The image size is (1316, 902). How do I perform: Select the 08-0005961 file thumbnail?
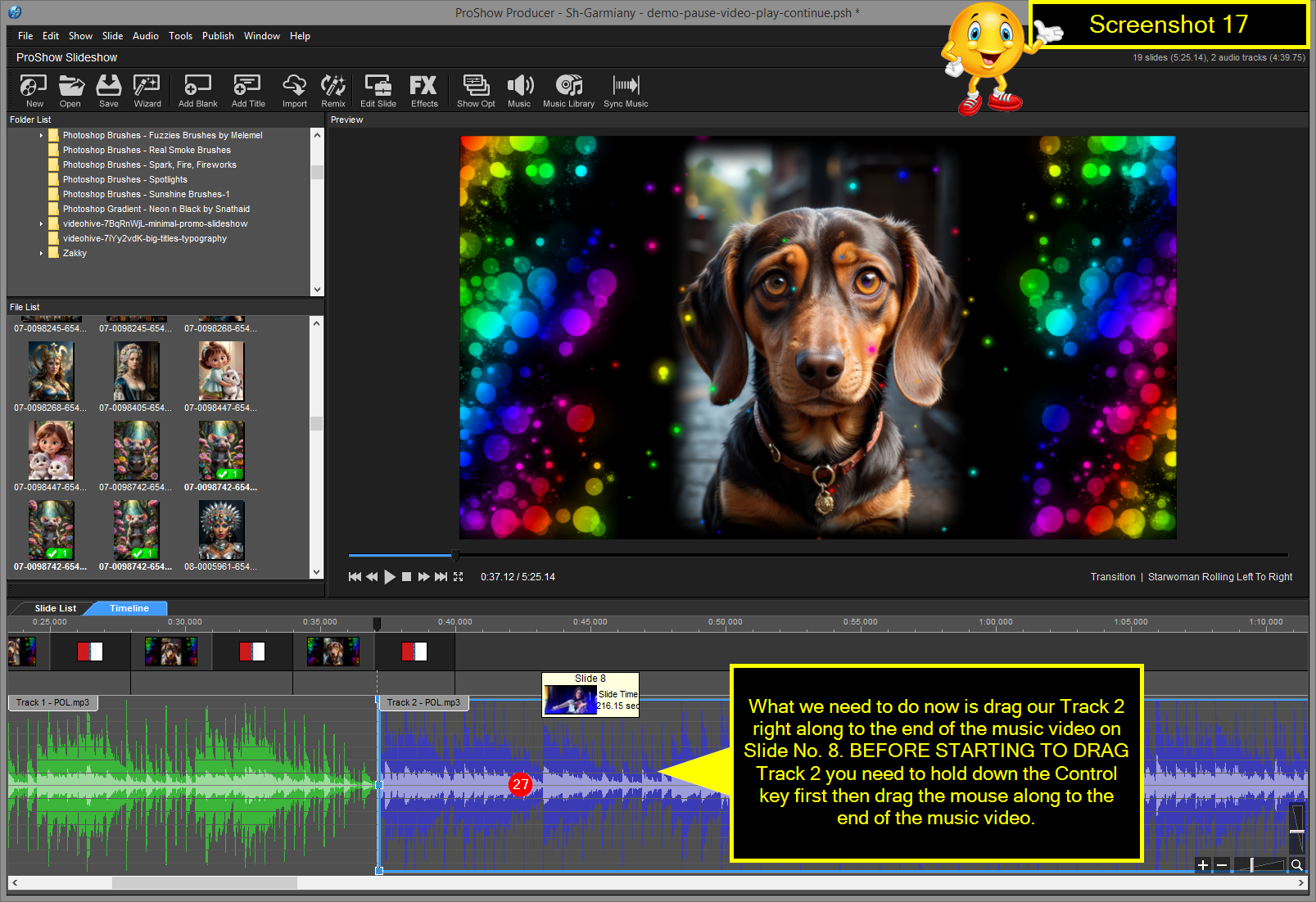221,530
